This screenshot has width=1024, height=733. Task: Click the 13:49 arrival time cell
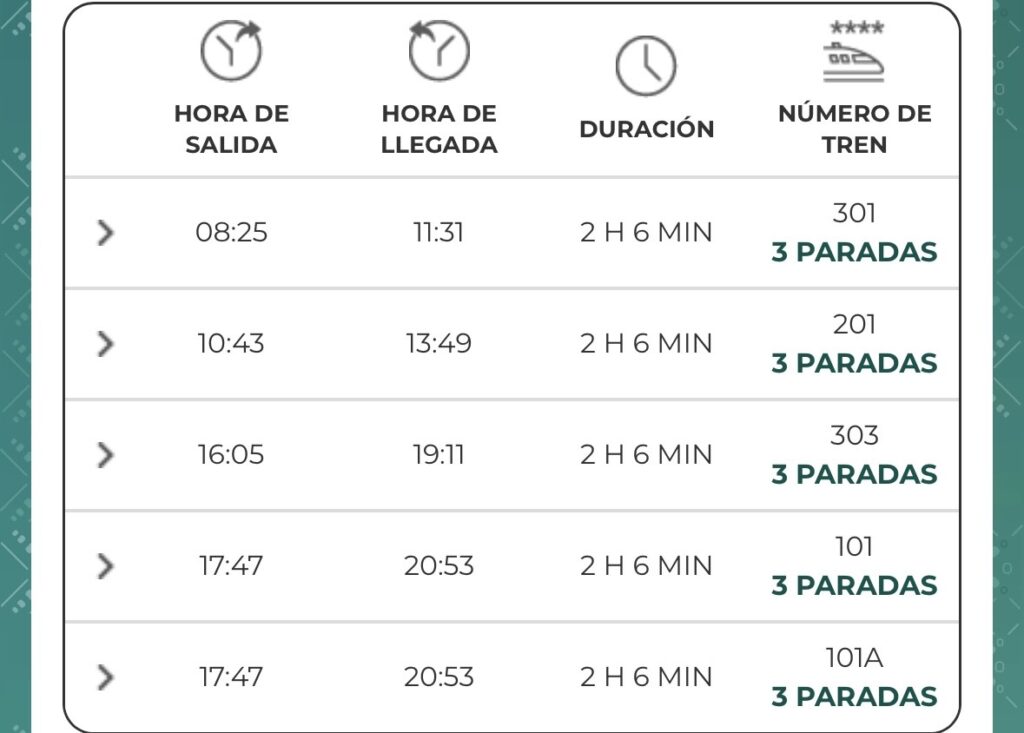click(x=439, y=344)
